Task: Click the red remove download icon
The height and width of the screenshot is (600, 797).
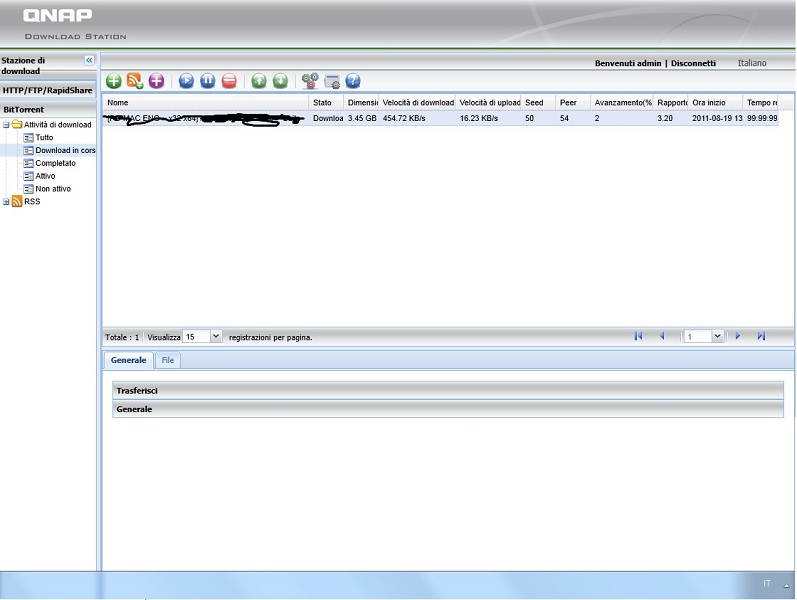Action: 229,81
